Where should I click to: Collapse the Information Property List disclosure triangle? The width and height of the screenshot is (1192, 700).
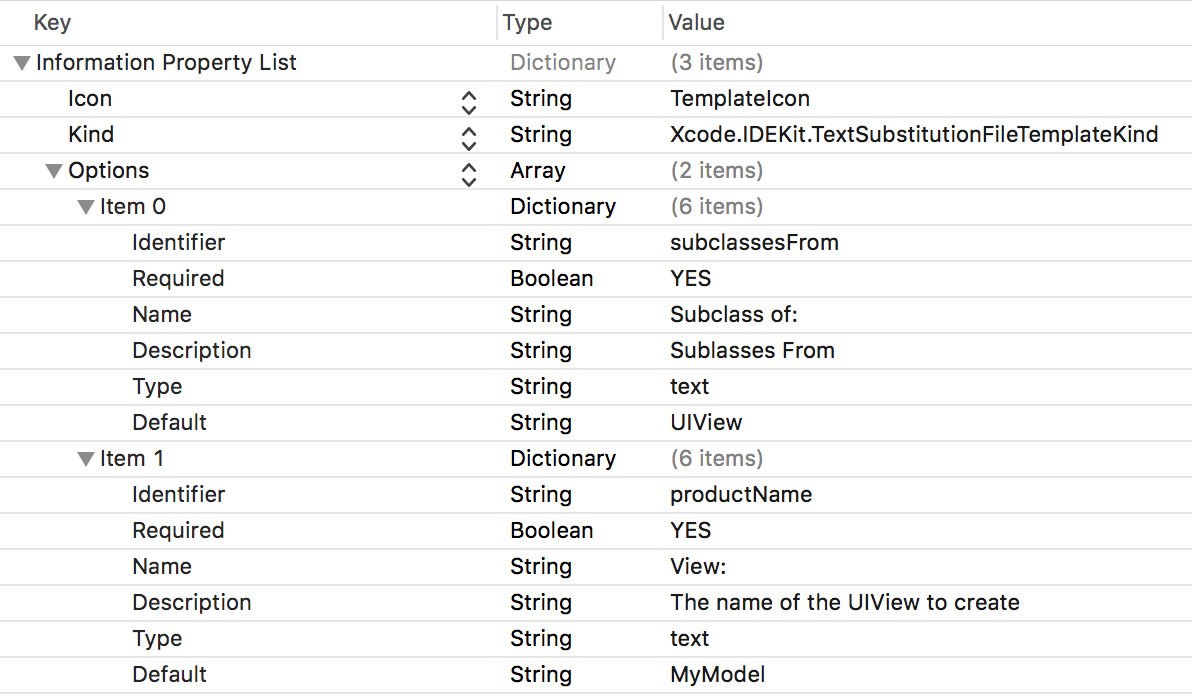pyautogui.click(x=20, y=62)
